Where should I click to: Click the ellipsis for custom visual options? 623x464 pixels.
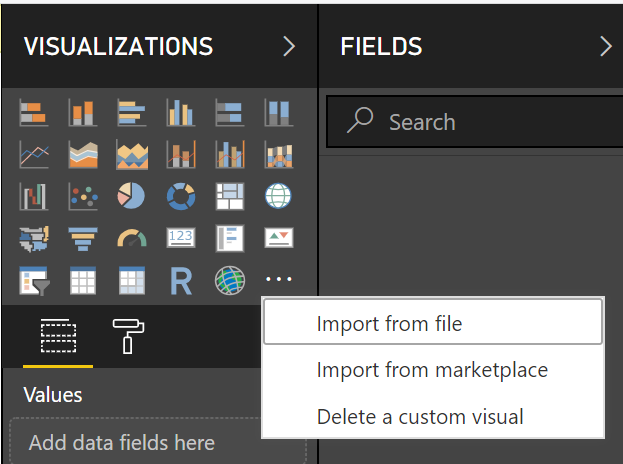[277, 282]
